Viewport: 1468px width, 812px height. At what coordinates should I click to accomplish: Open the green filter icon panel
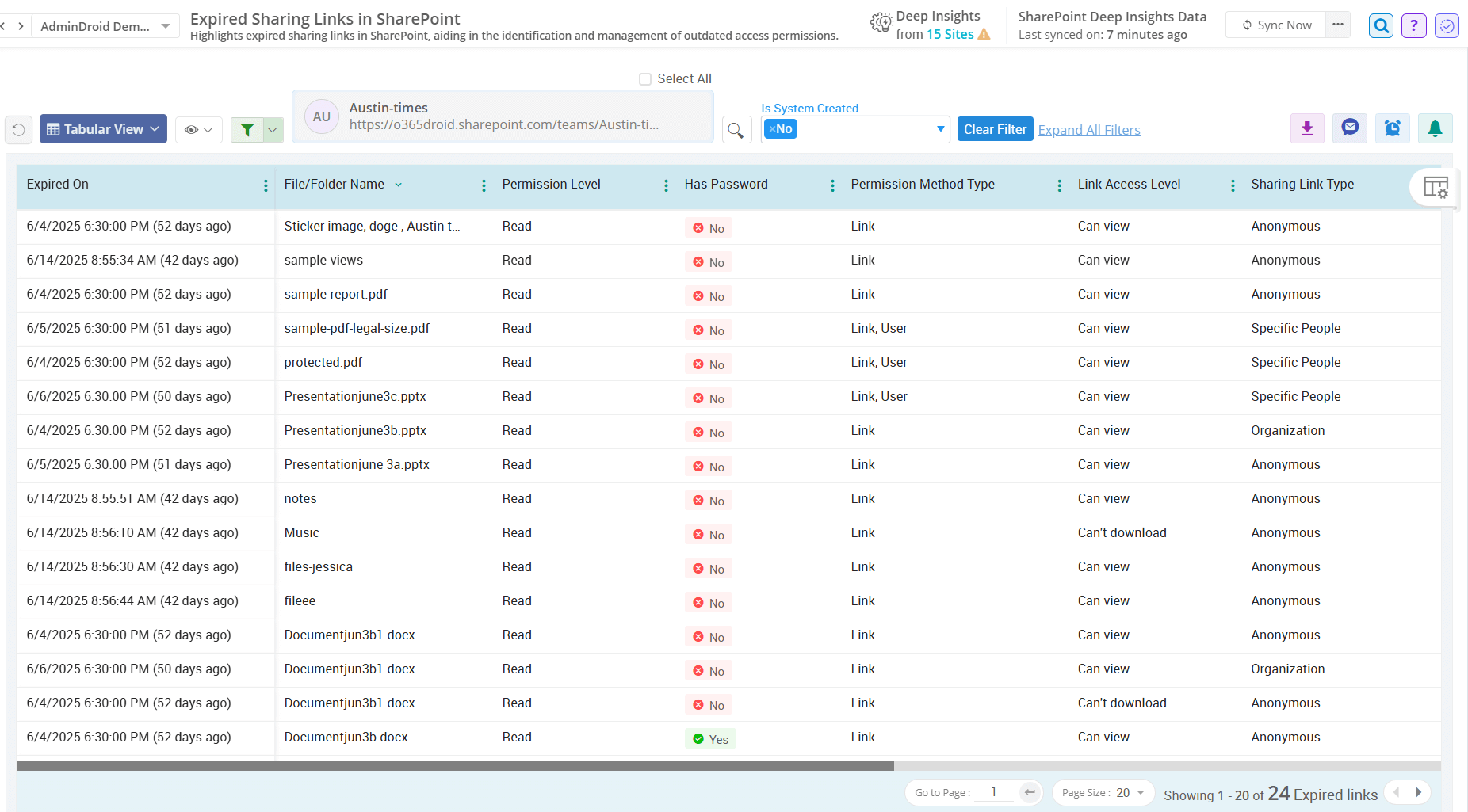pos(247,129)
